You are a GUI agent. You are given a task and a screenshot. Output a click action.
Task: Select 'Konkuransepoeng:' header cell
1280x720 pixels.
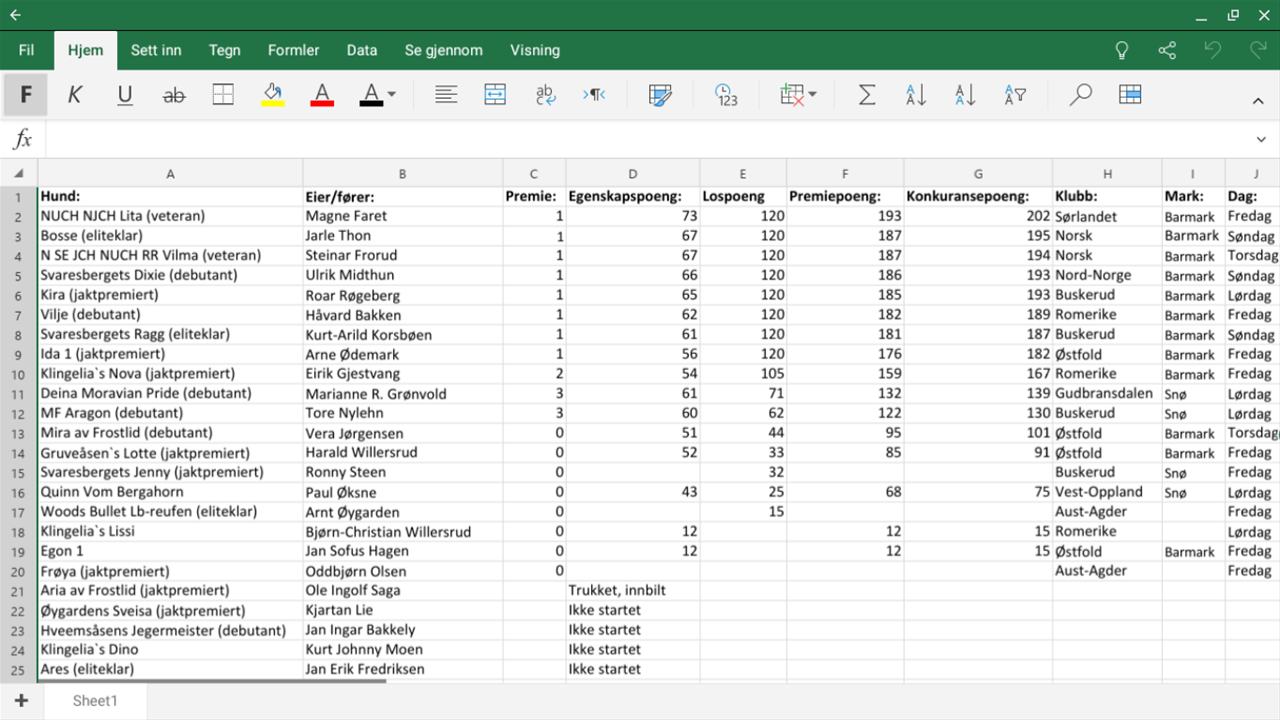click(x=978, y=197)
